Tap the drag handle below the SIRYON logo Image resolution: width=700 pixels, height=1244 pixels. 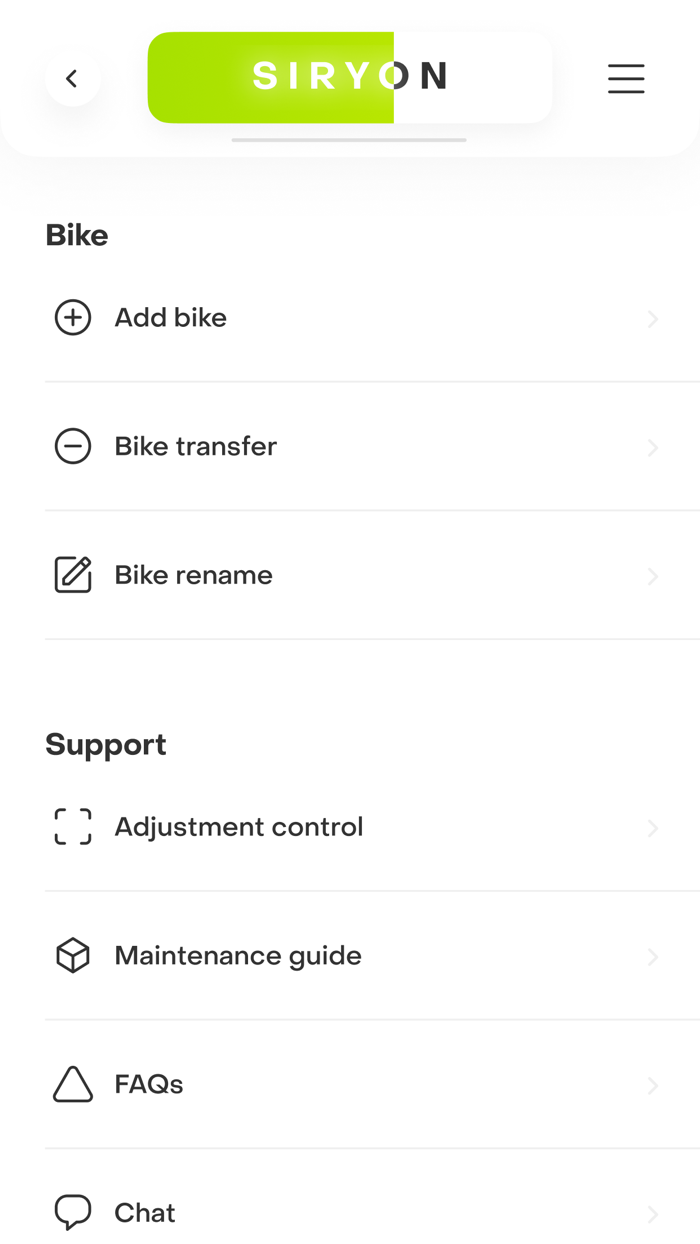[x=349, y=140]
